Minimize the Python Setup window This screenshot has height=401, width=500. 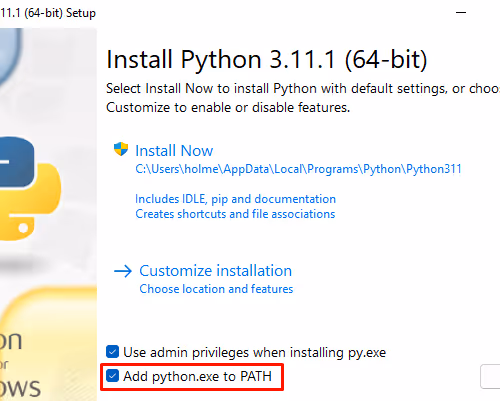point(461,13)
